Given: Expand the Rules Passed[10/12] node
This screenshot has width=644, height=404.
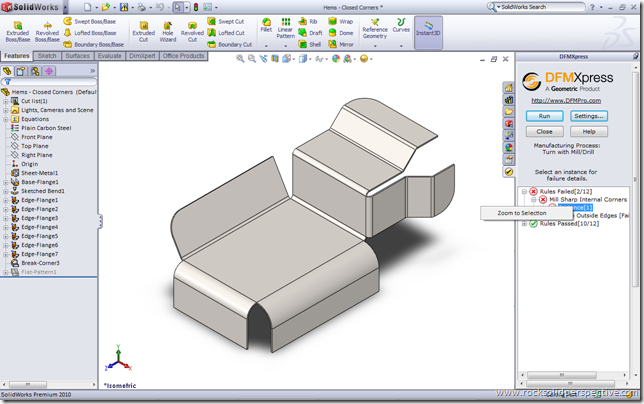Looking at the screenshot, I should (x=524, y=224).
